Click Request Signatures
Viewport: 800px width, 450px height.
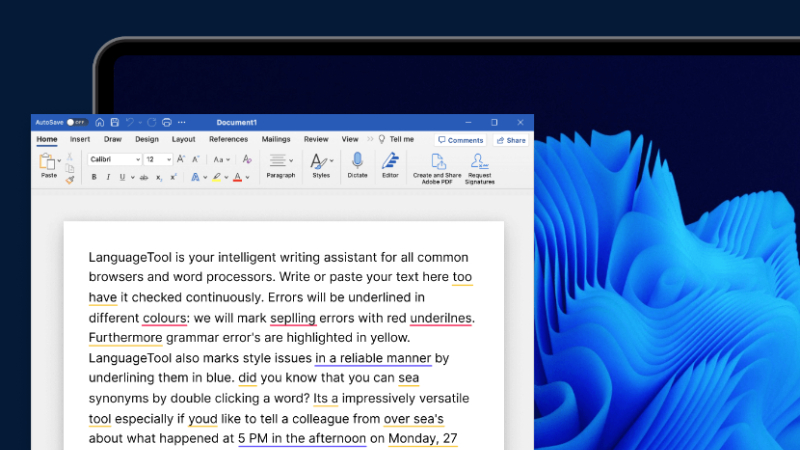coord(480,169)
